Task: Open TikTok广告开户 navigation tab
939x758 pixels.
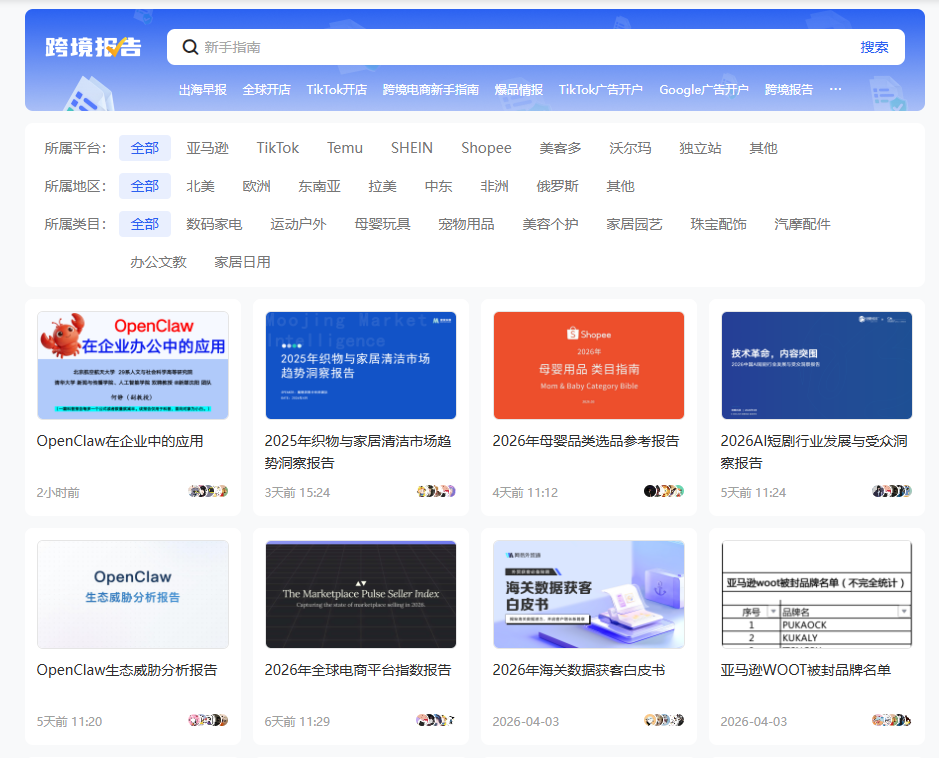Action: [x=600, y=89]
